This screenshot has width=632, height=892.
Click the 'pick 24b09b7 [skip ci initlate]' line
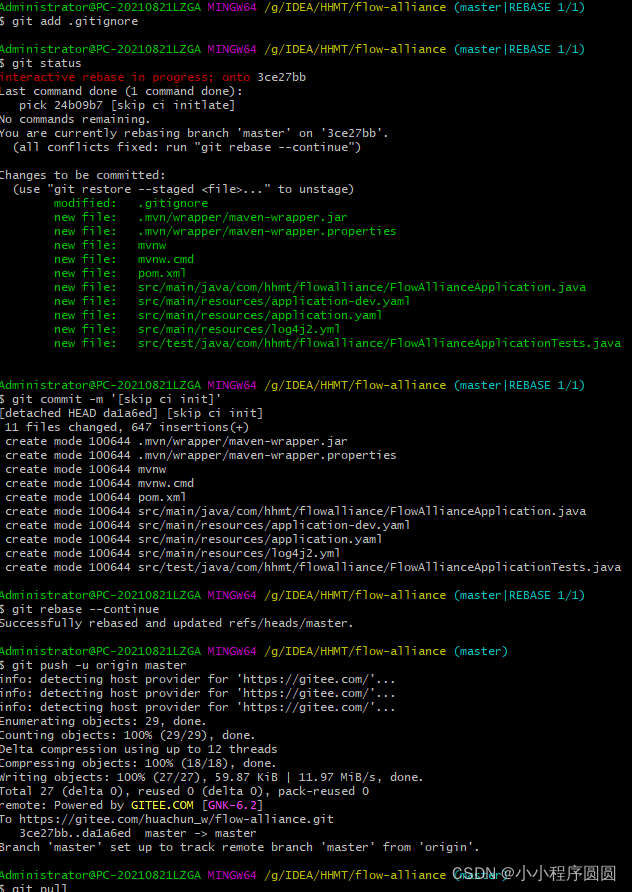[x=127, y=105]
